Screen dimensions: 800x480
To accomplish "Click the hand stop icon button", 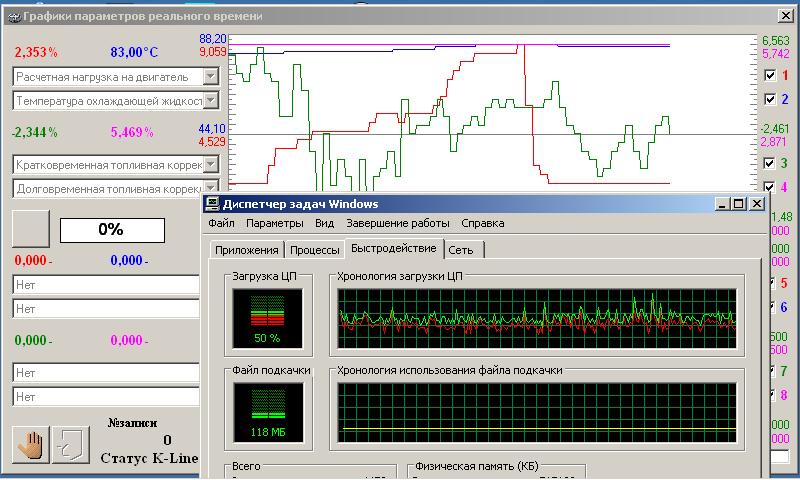I will tap(31, 445).
